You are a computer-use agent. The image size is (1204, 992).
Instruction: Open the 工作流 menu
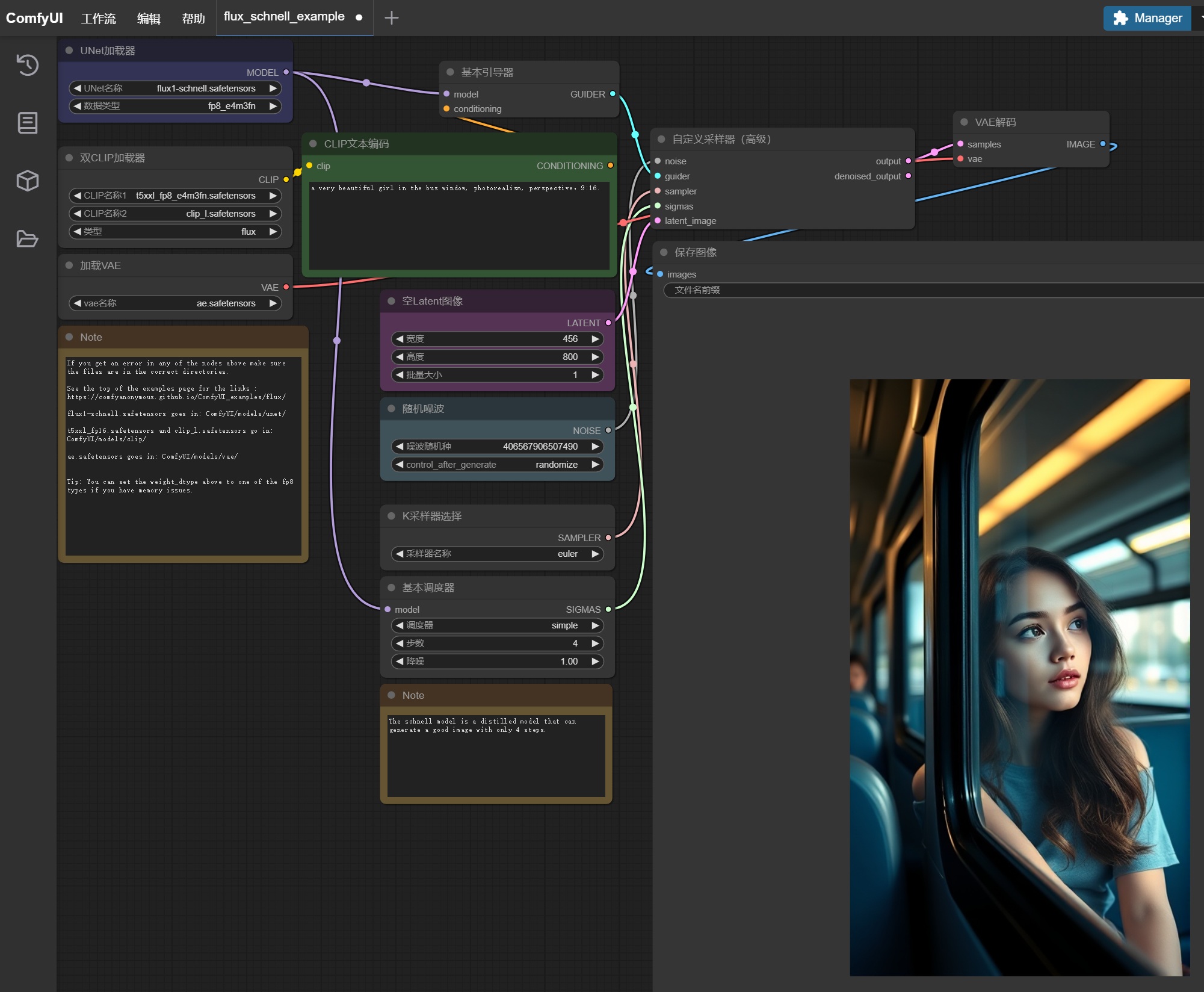point(98,19)
